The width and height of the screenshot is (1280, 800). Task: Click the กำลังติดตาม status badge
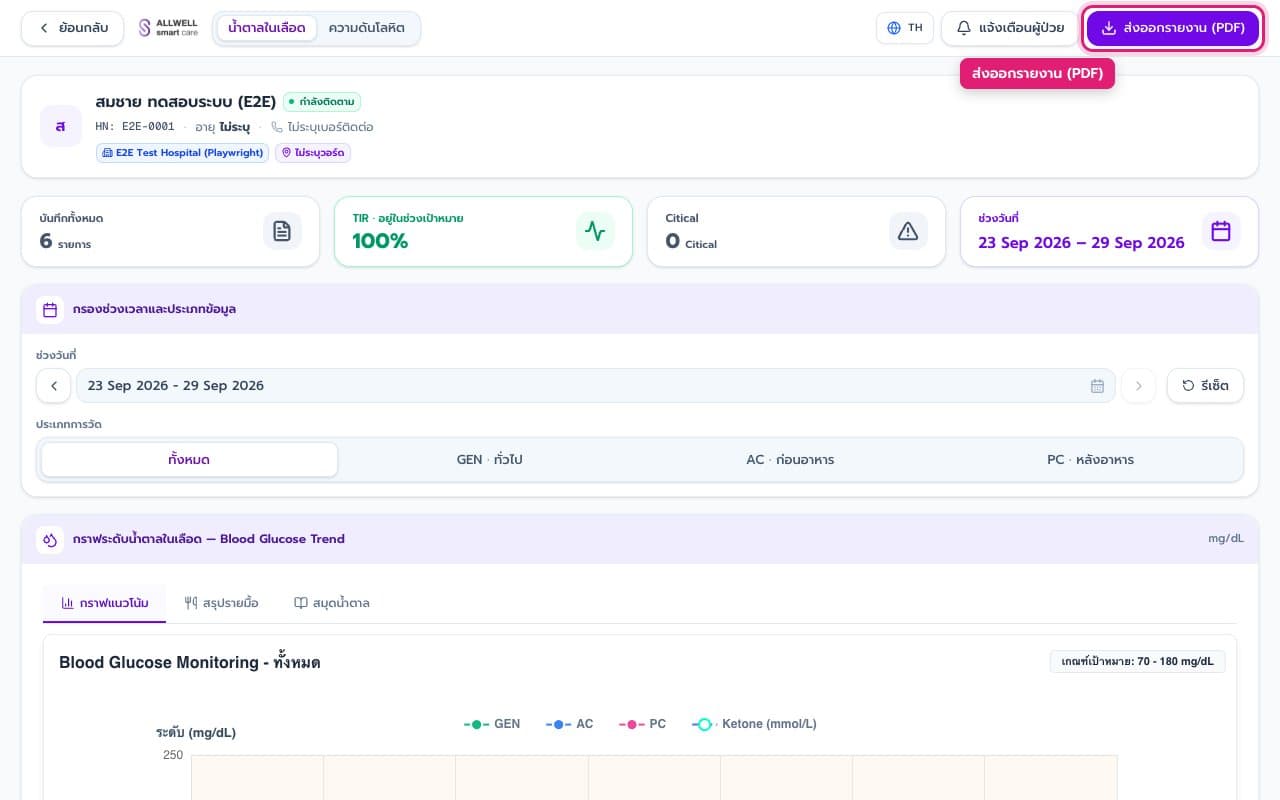(322, 101)
